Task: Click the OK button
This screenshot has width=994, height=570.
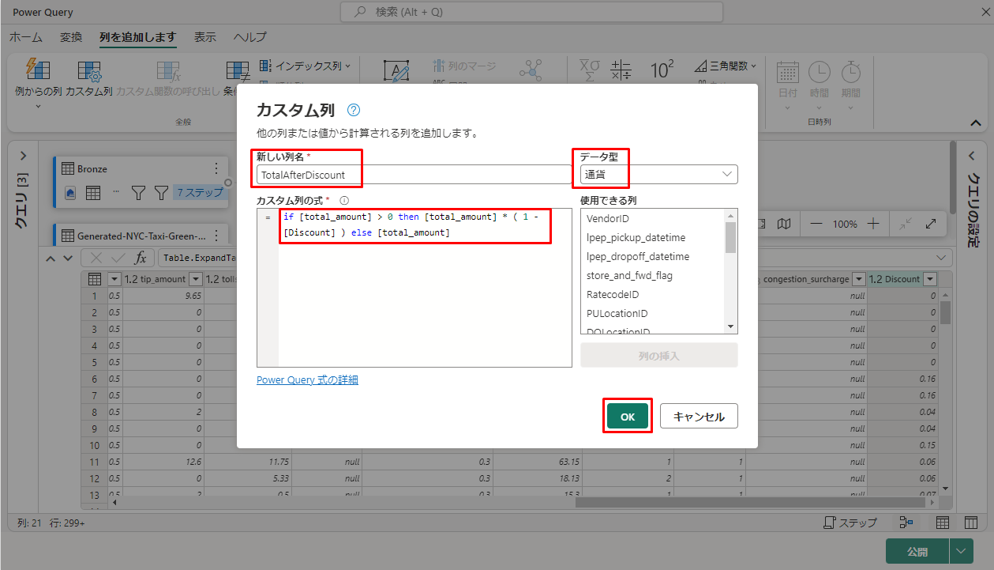Action: (628, 417)
